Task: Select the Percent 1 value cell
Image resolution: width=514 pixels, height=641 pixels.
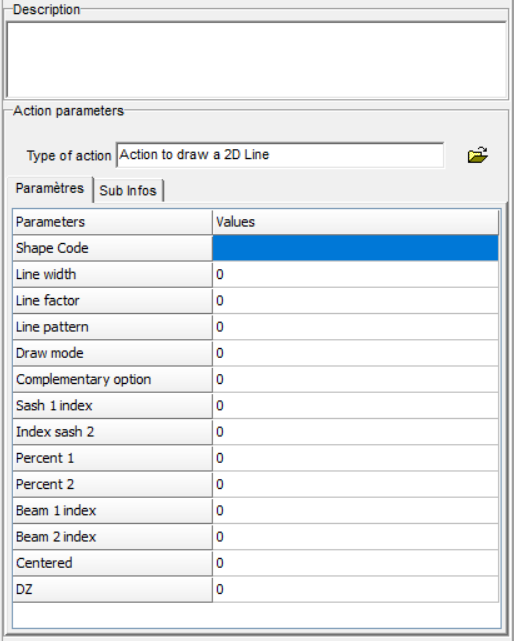Action: pyautogui.click(x=355, y=458)
